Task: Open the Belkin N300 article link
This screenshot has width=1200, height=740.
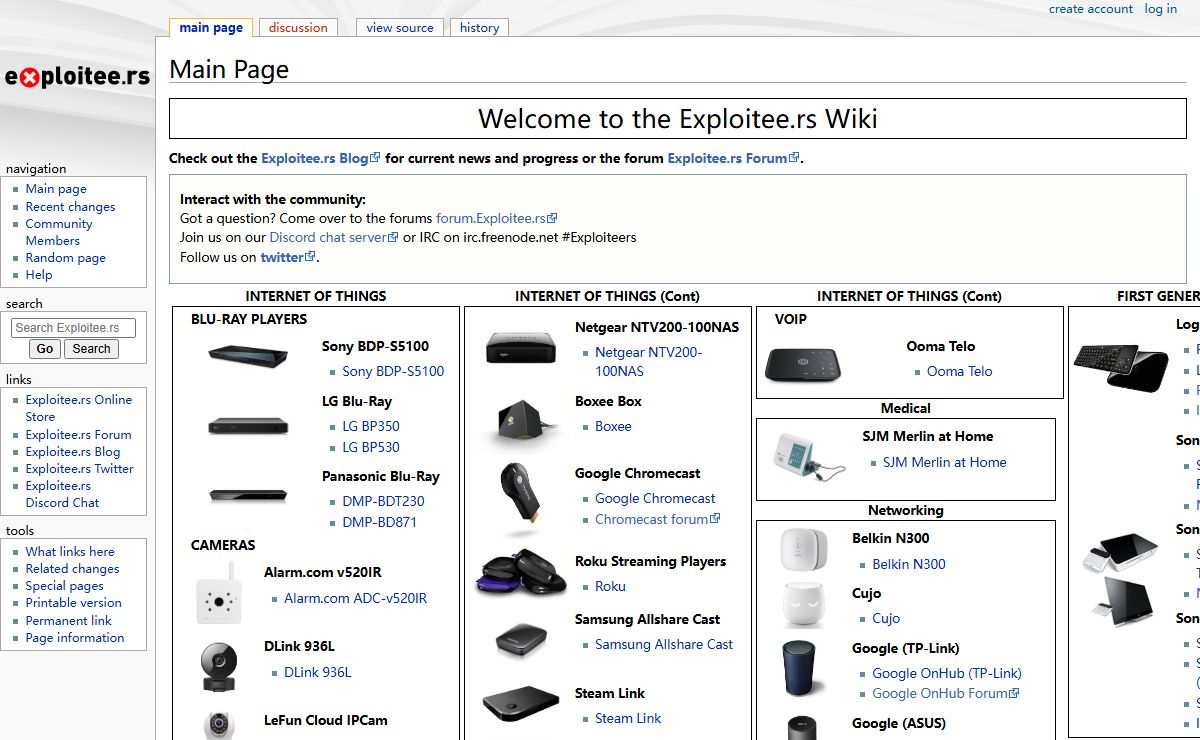Action: point(909,564)
